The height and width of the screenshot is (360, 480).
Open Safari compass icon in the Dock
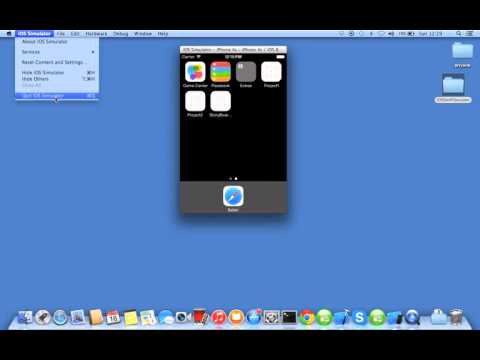point(60,317)
